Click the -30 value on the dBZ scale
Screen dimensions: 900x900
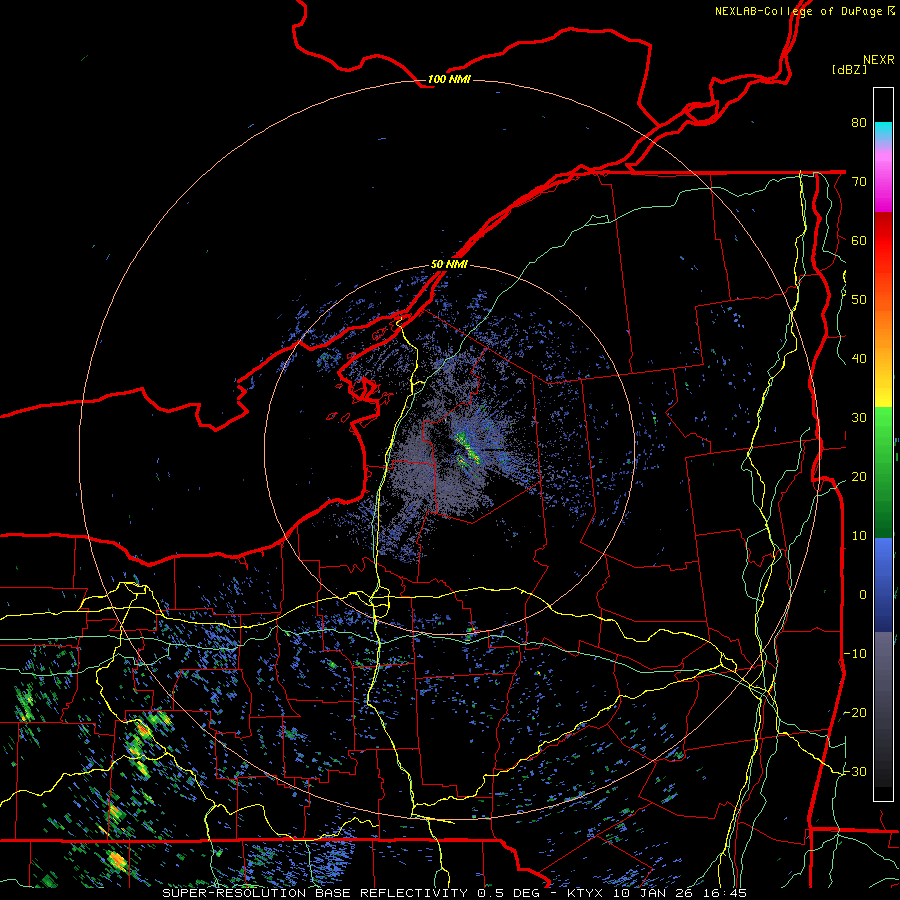tap(855, 772)
